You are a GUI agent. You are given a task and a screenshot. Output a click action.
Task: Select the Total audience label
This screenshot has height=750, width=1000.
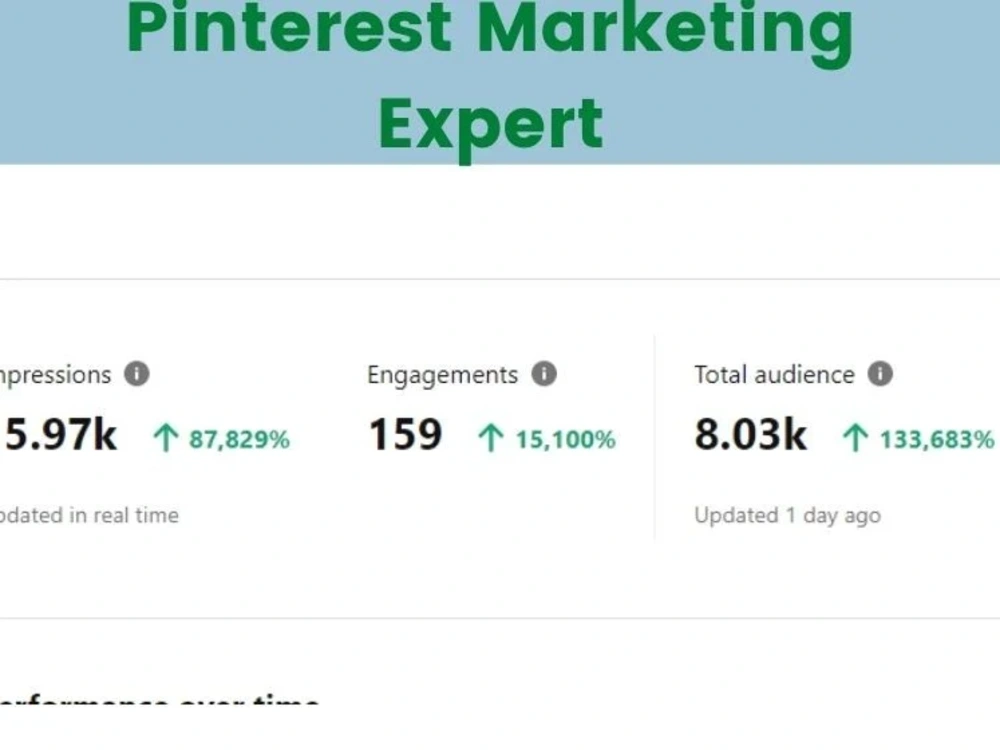774,374
